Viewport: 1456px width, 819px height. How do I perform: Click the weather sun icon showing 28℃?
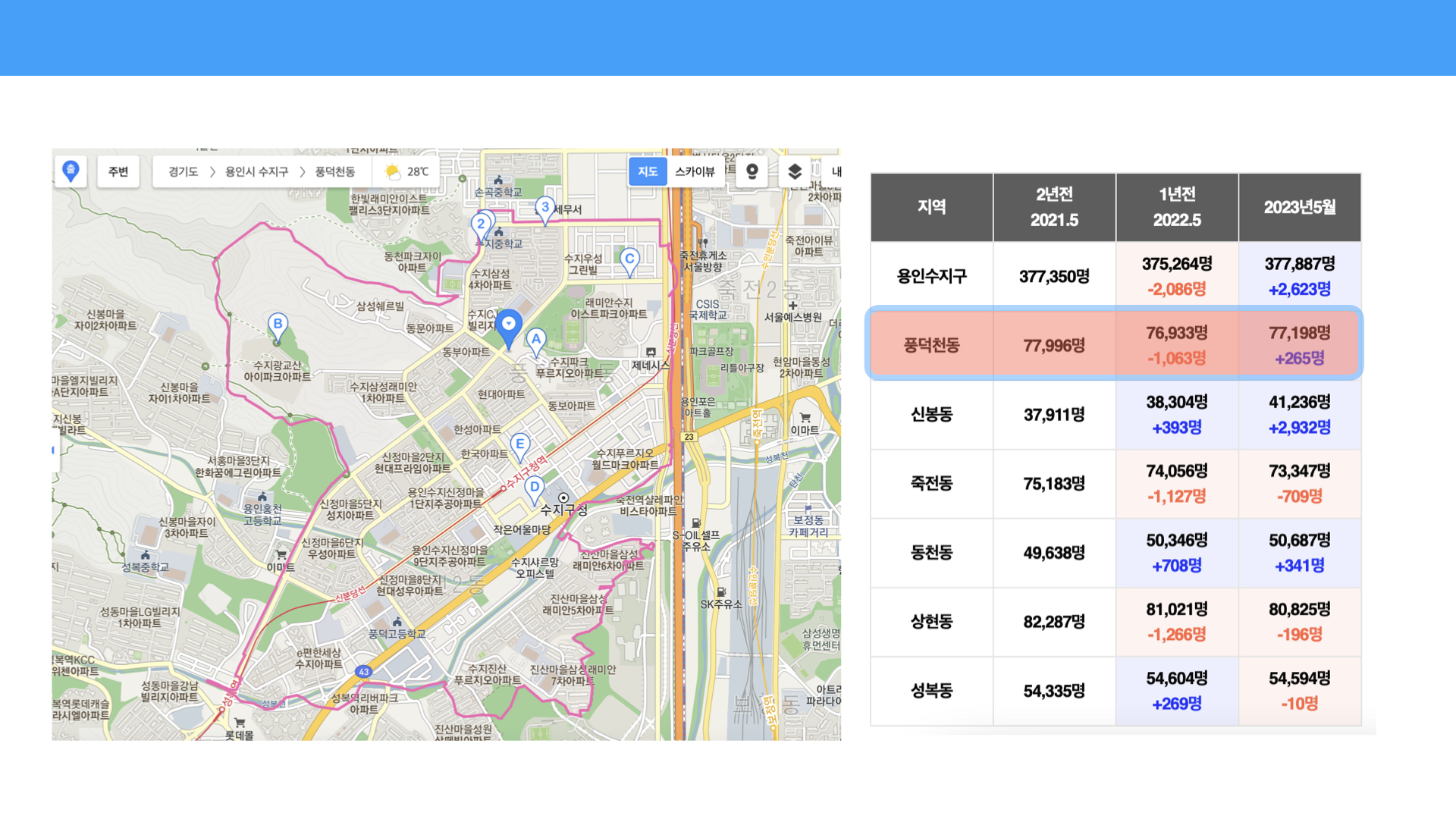393,172
